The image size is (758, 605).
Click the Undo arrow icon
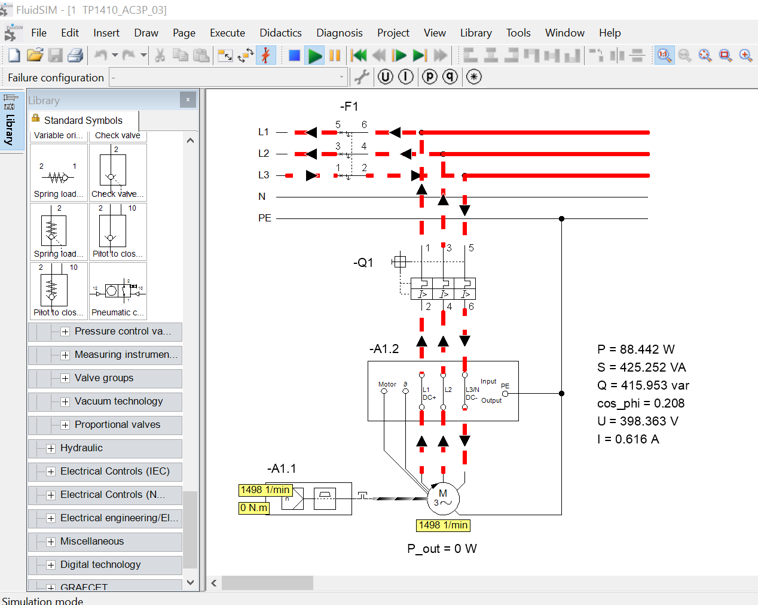(101, 56)
